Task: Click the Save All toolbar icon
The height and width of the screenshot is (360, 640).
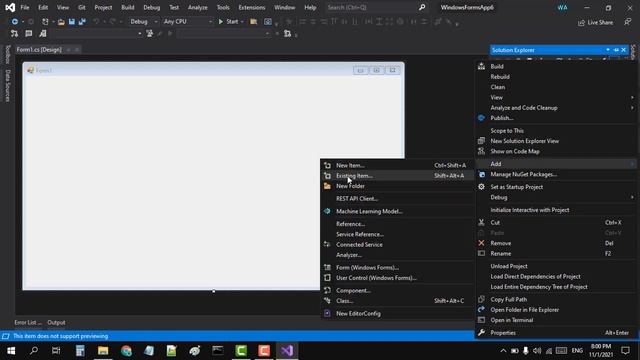Action: pyautogui.click(x=82, y=22)
